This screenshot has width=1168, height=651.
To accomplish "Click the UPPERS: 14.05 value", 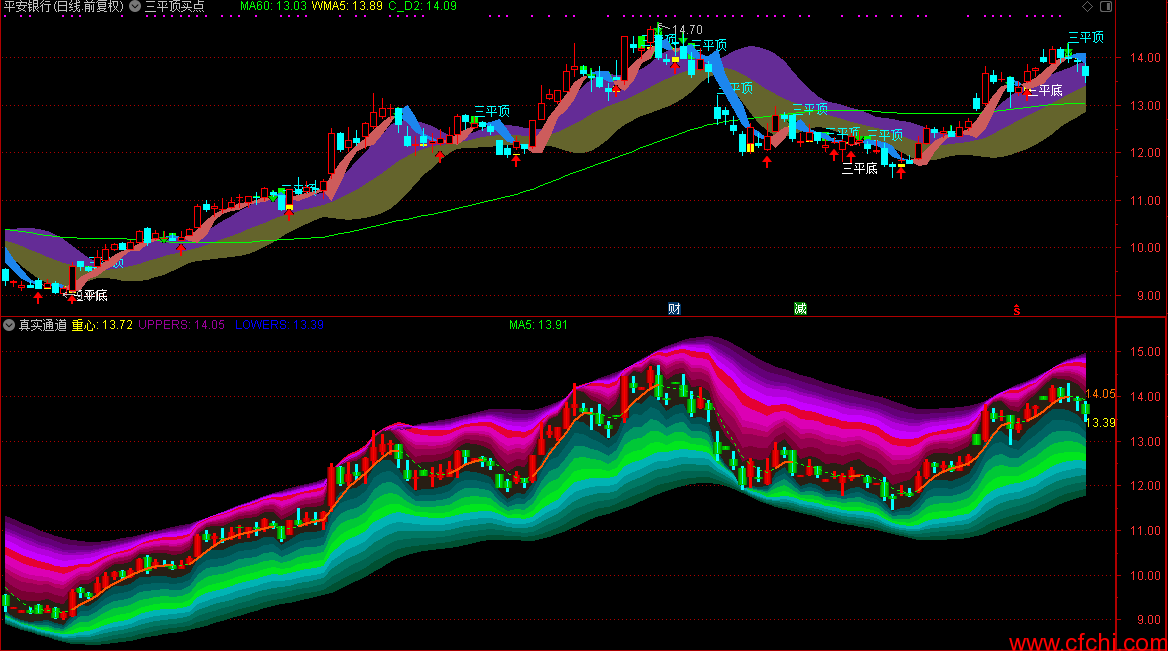I will 181,326.
